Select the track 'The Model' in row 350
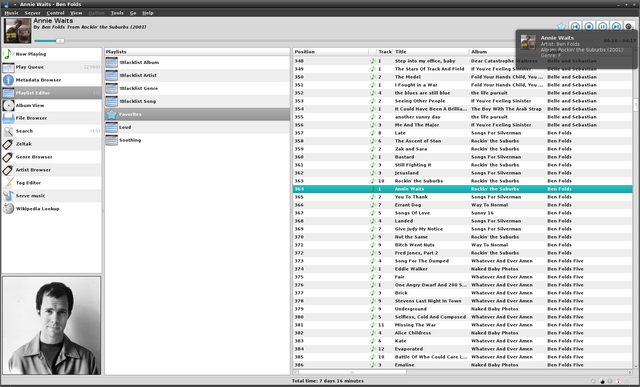The image size is (640, 387). pos(462,77)
